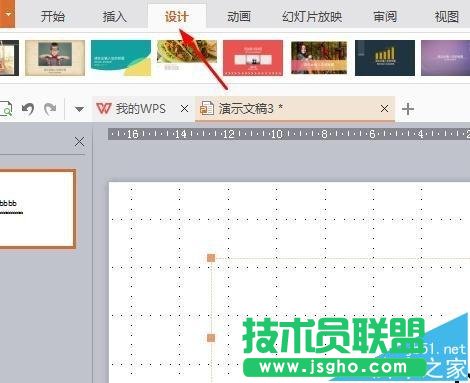Select the first slide thumbnail in panel

(37, 209)
